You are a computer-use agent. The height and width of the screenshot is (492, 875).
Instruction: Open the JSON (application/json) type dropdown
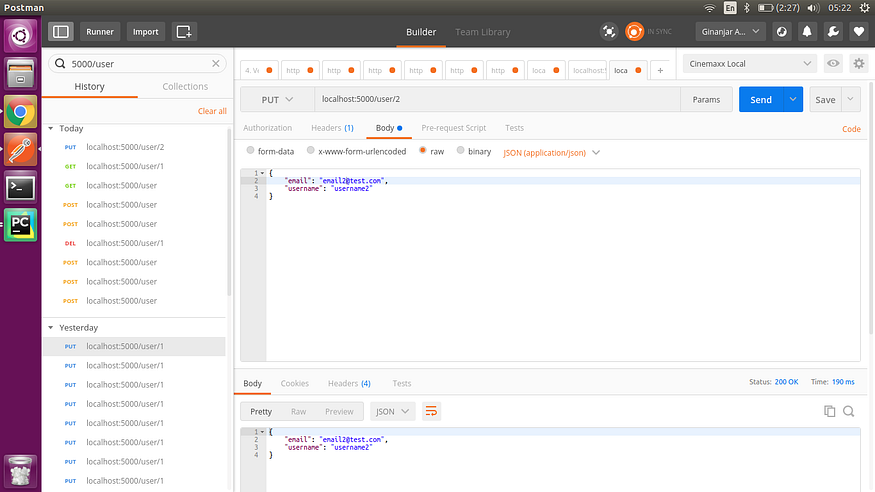pyautogui.click(x=551, y=152)
